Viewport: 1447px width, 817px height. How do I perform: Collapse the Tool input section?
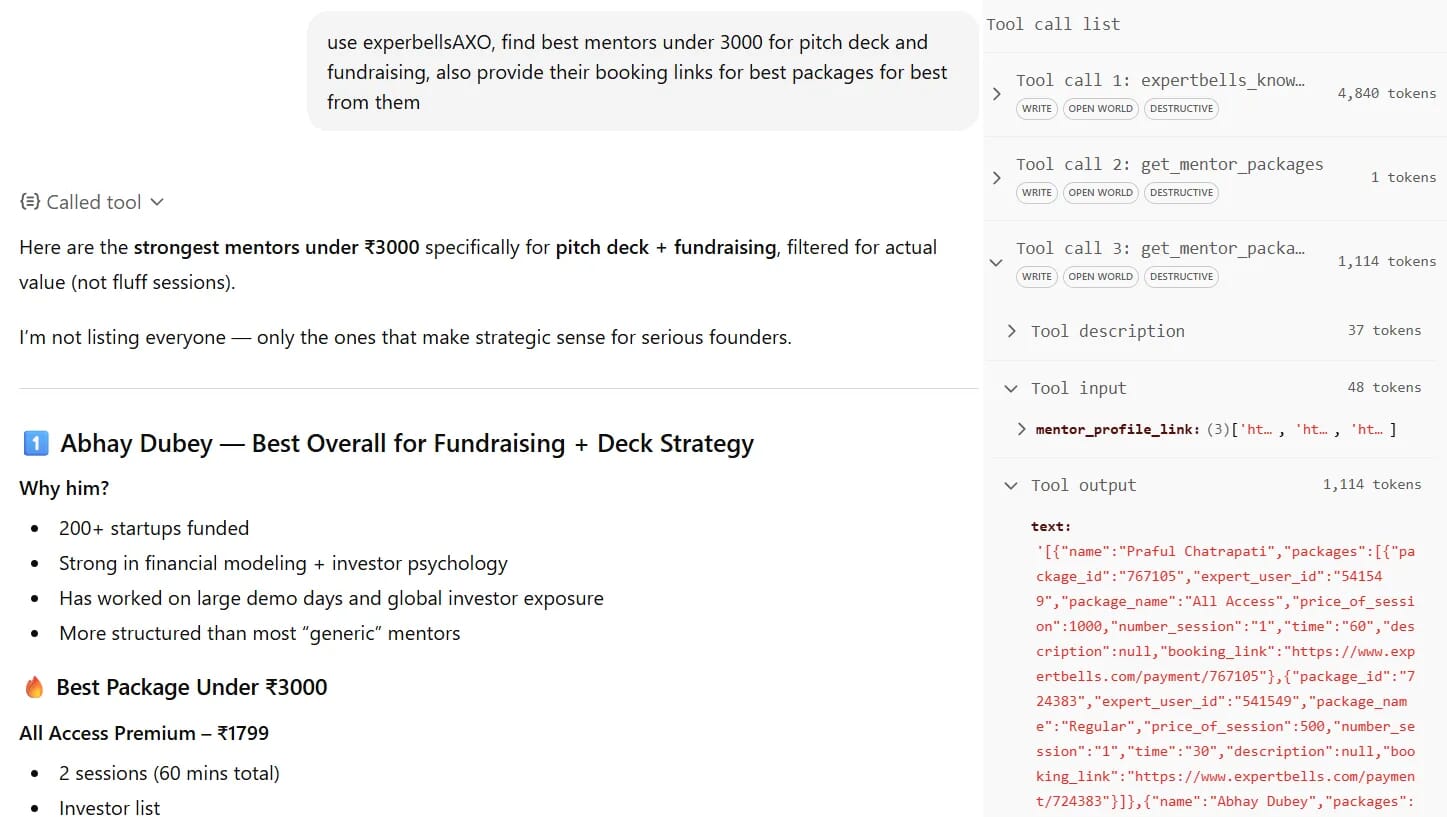click(1011, 388)
